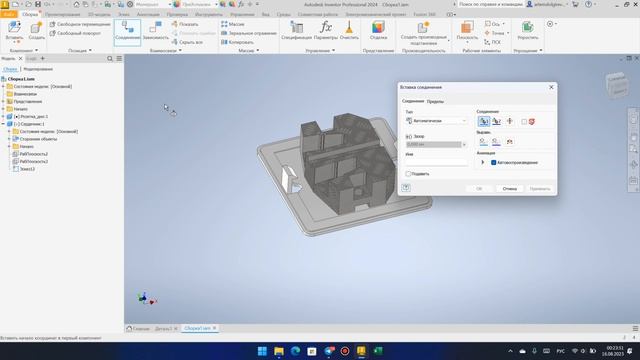Click the help button in dialog corner
The width and height of the screenshot is (640, 360).
406,188
